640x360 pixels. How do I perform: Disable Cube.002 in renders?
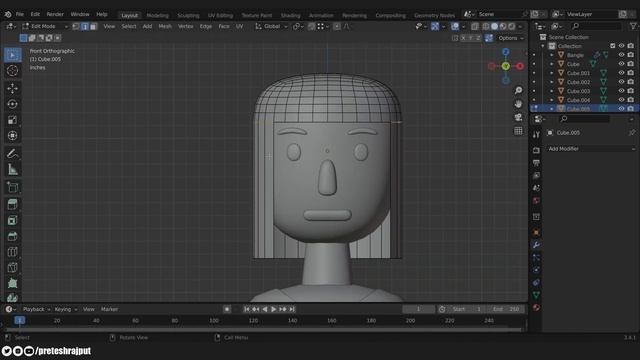[x=631, y=82]
